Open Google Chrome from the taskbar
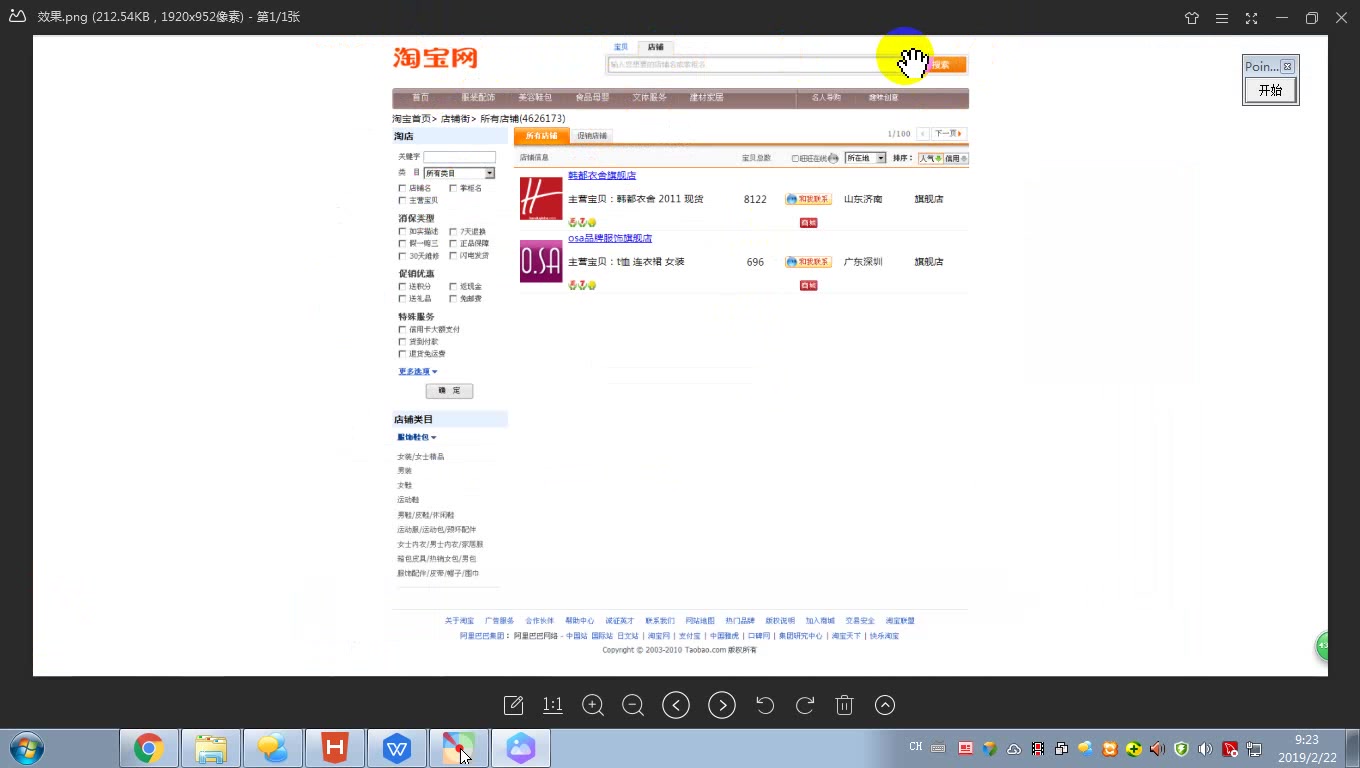Image resolution: width=1360 pixels, height=768 pixels. click(x=149, y=748)
